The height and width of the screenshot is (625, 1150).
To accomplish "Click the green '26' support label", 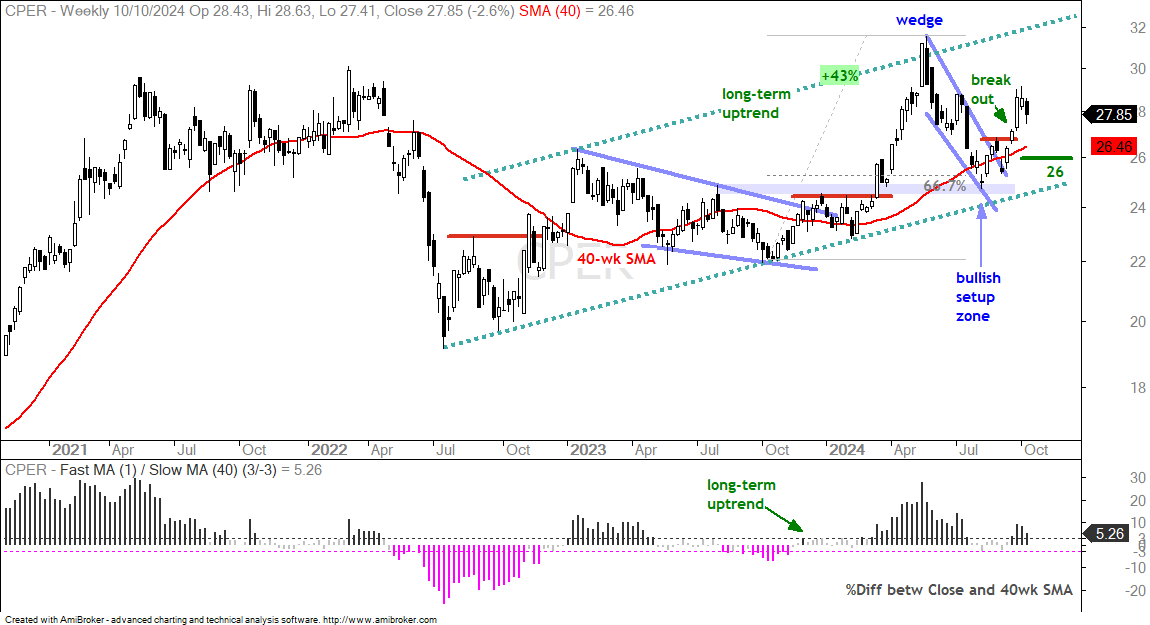I will pos(1054,172).
